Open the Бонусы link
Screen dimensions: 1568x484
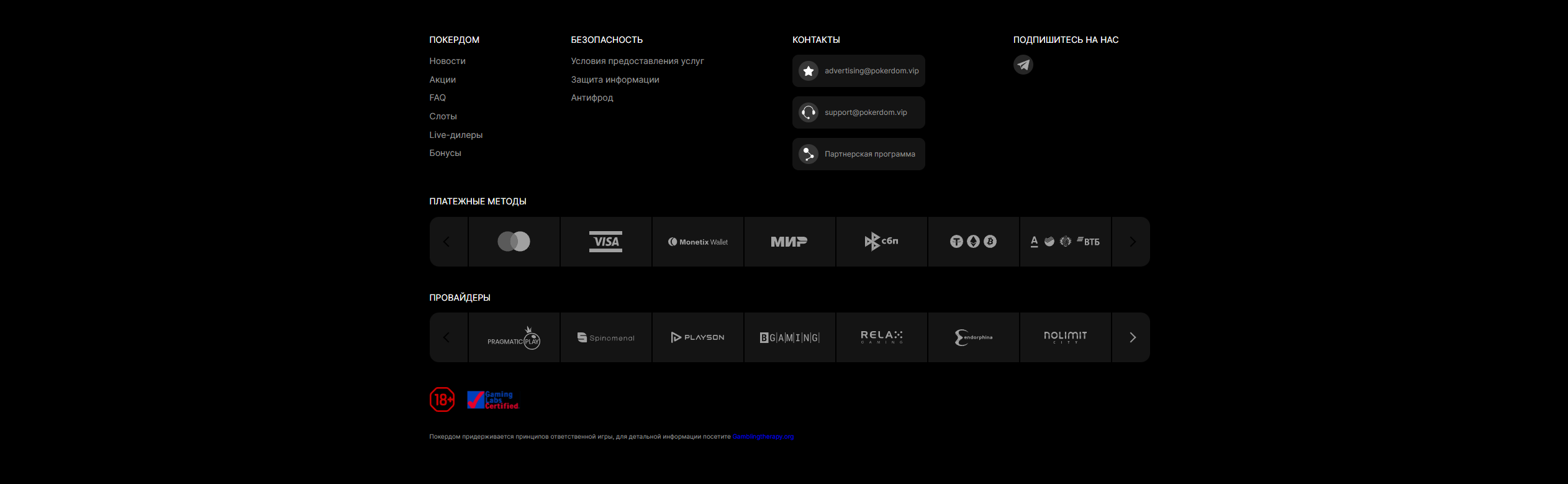tap(445, 153)
